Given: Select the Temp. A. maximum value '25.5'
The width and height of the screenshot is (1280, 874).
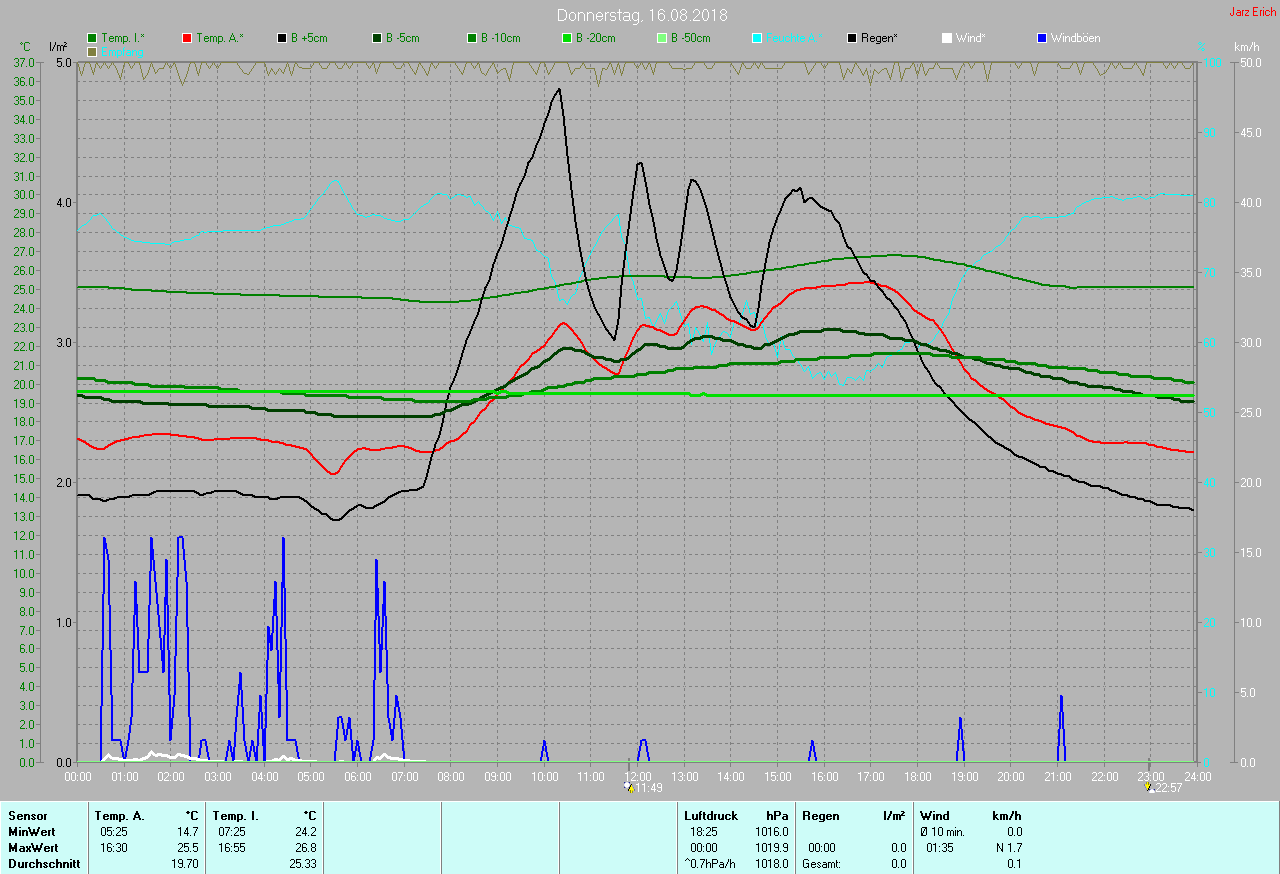Looking at the screenshot, I should pos(187,848).
